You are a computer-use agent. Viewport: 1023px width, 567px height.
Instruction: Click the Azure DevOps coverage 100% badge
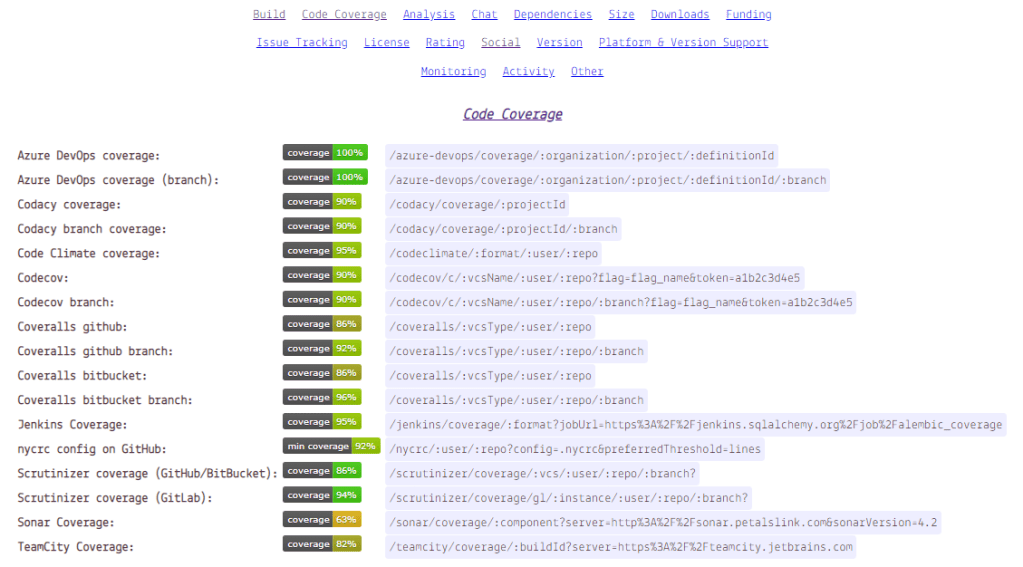325,153
